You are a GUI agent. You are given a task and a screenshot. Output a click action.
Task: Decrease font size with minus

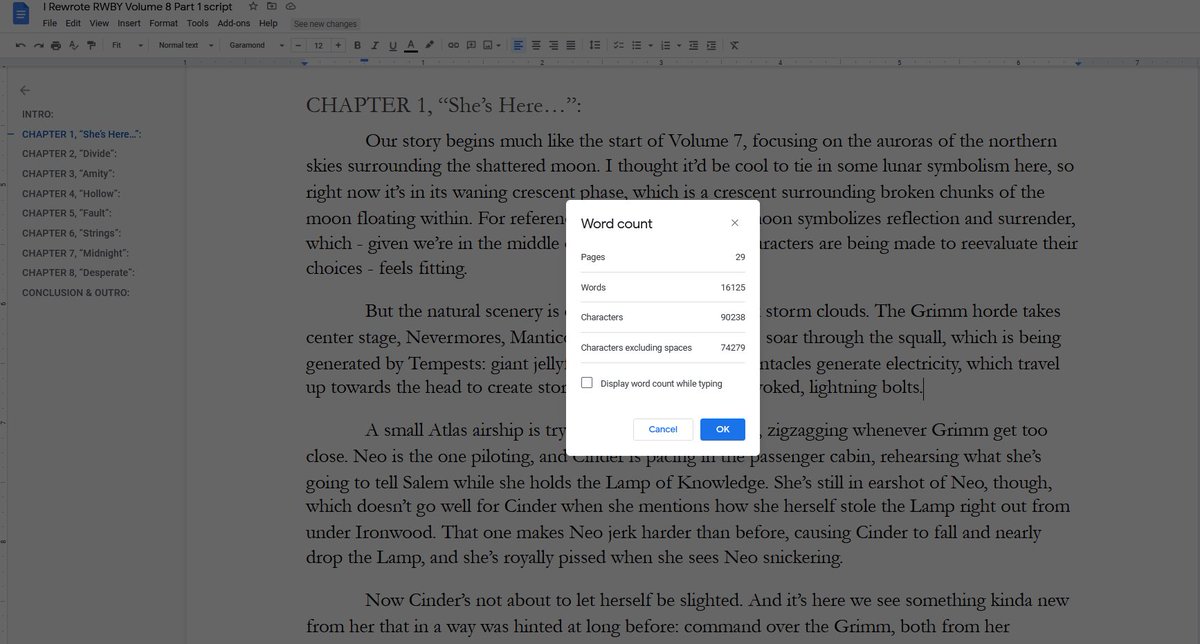tap(298, 45)
